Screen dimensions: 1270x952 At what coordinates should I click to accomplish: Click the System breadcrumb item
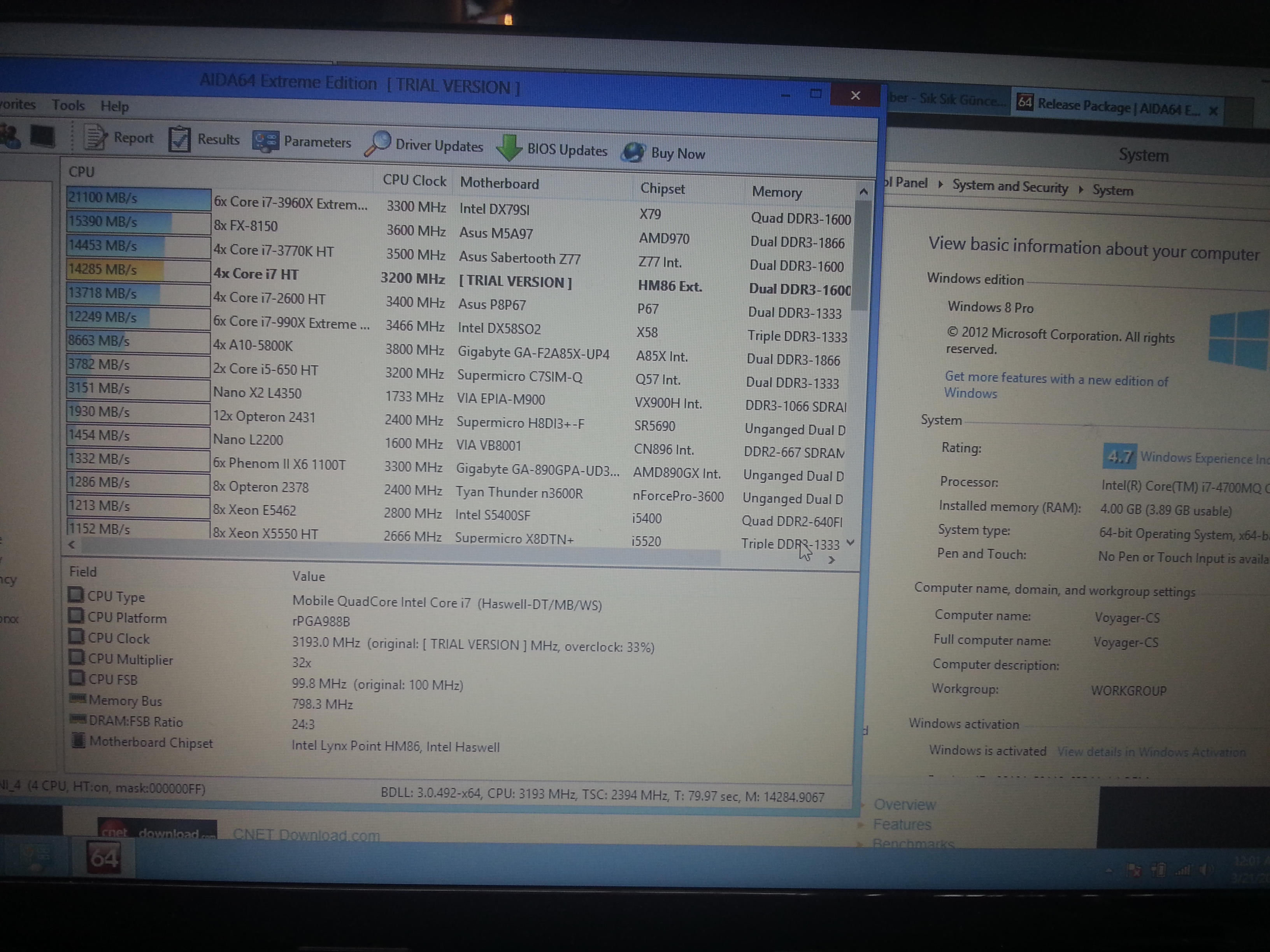1113,191
